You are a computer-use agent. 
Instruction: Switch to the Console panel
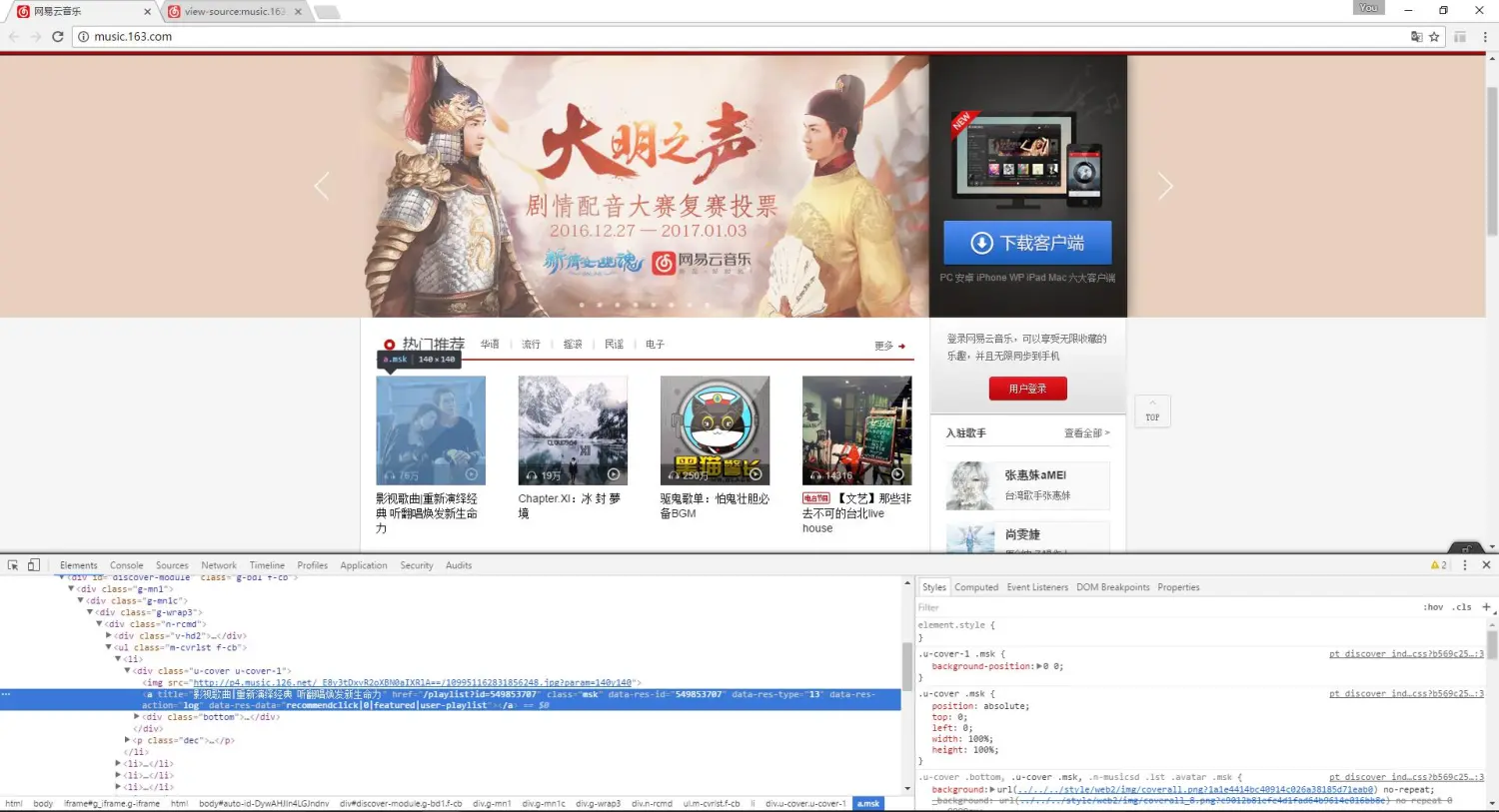tap(126, 565)
